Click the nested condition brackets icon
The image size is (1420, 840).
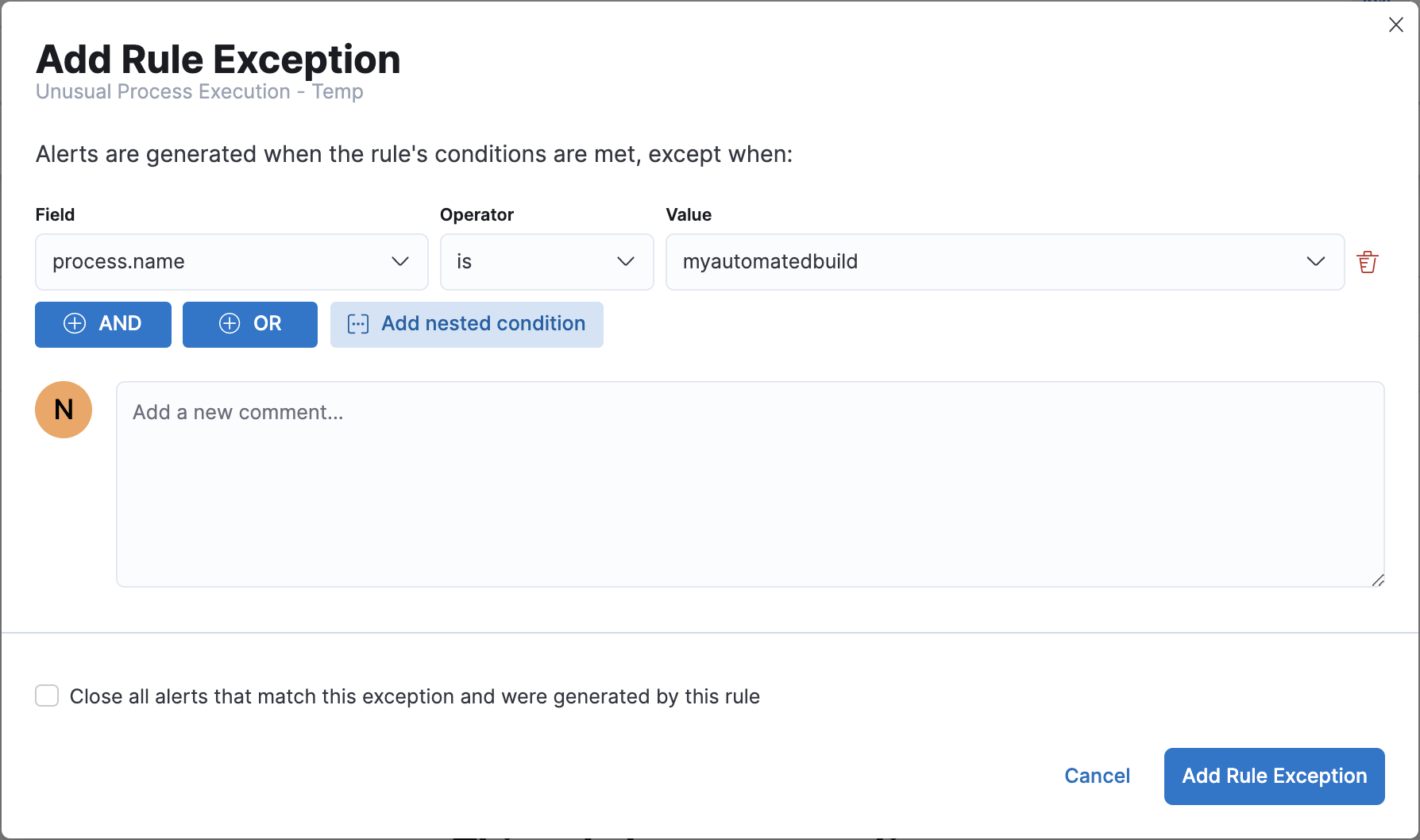tap(360, 323)
